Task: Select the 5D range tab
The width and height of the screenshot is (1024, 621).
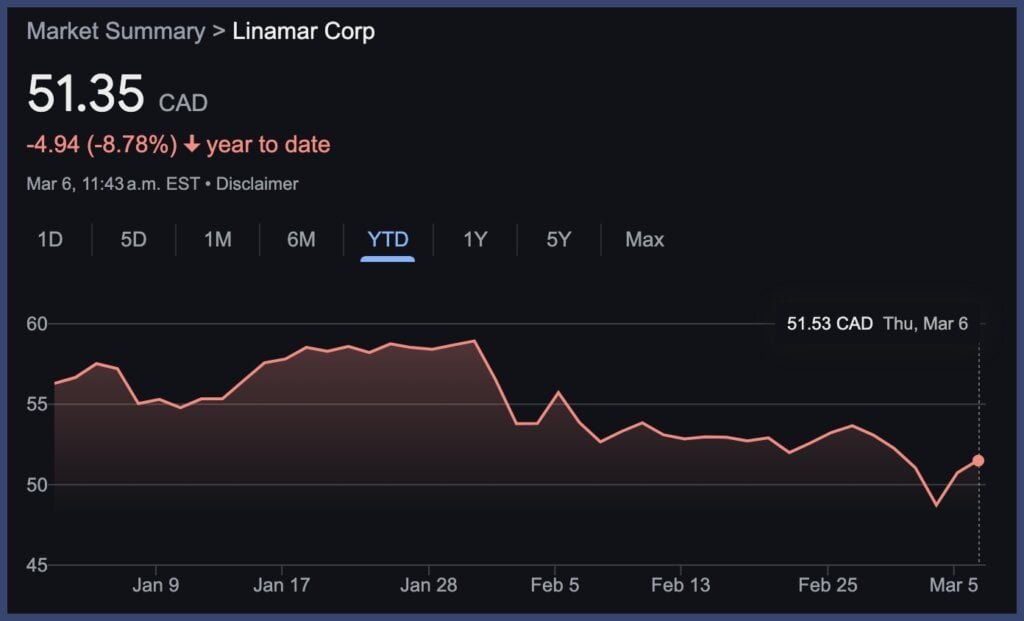Action: click(133, 240)
